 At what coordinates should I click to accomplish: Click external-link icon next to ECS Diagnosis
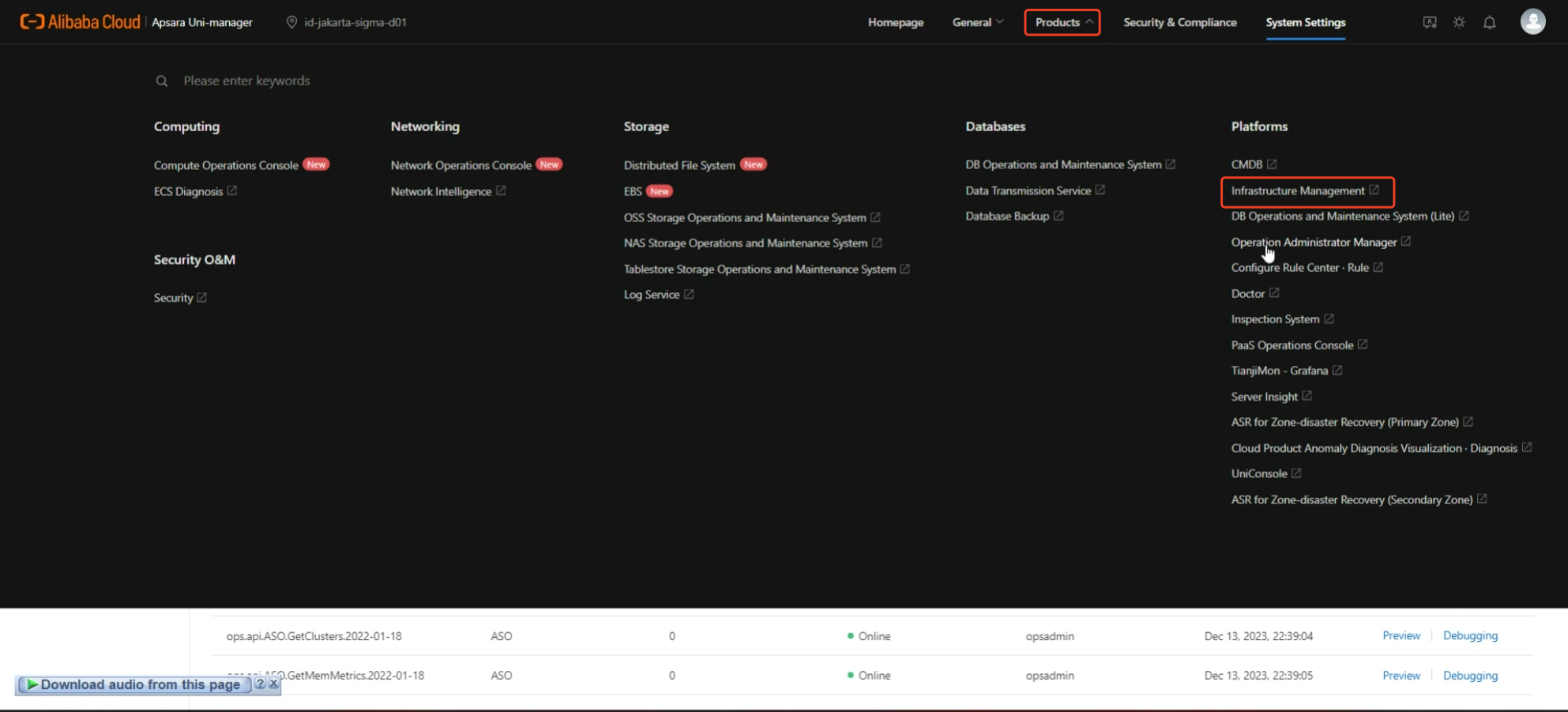tap(232, 190)
